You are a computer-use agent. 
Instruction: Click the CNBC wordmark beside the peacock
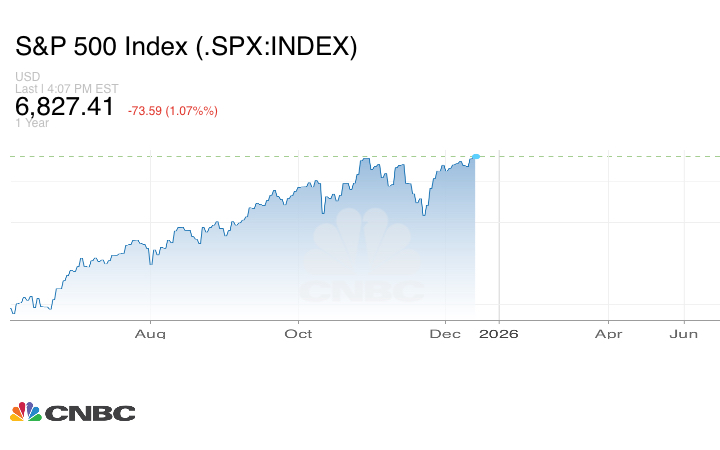[90, 413]
